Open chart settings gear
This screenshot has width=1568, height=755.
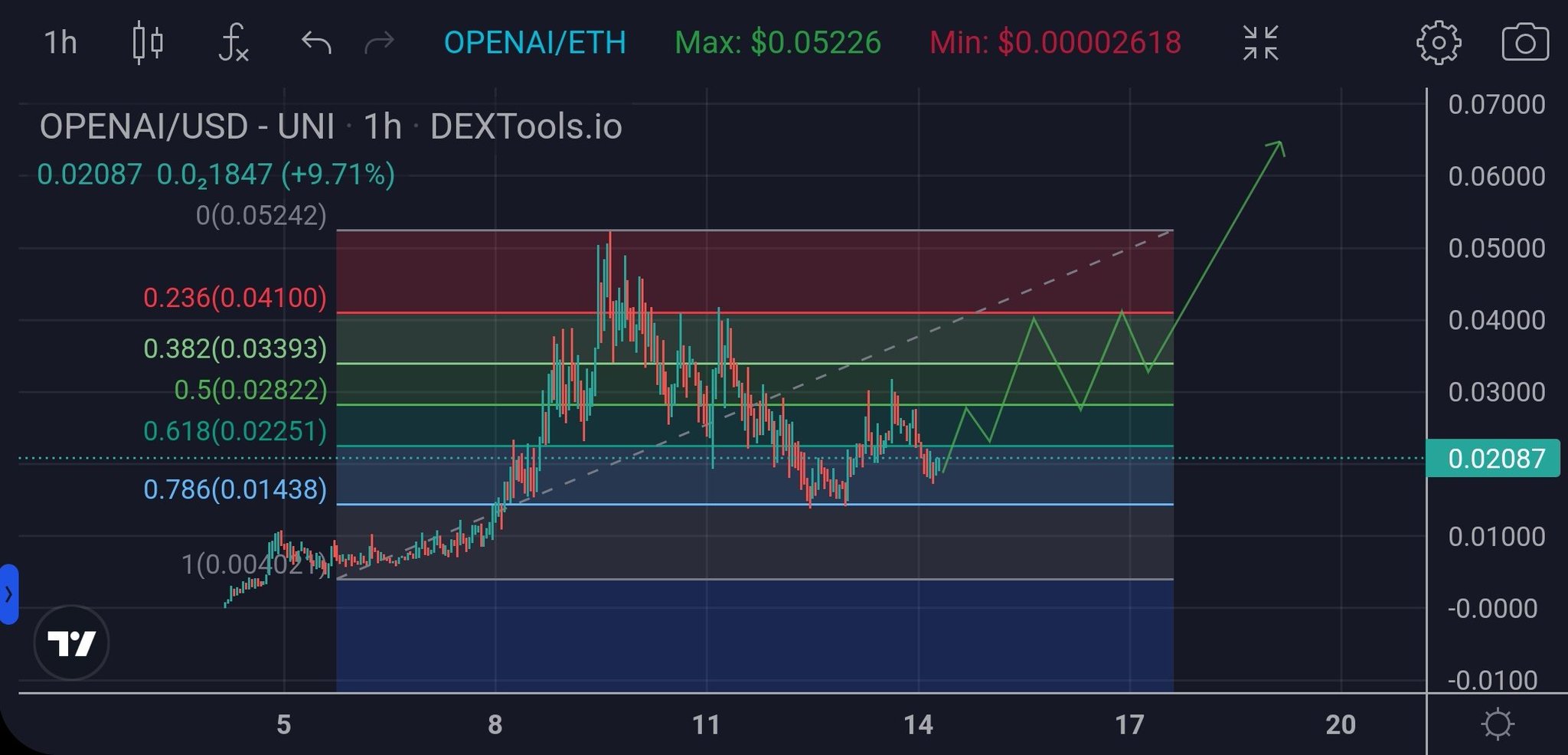coord(1439,43)
